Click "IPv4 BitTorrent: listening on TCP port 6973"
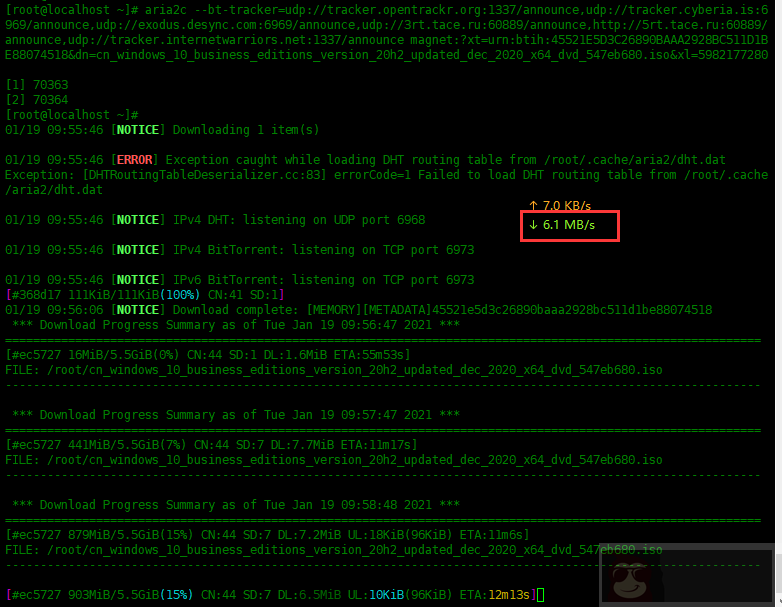 pyautogui.click(x=323, y=250)
